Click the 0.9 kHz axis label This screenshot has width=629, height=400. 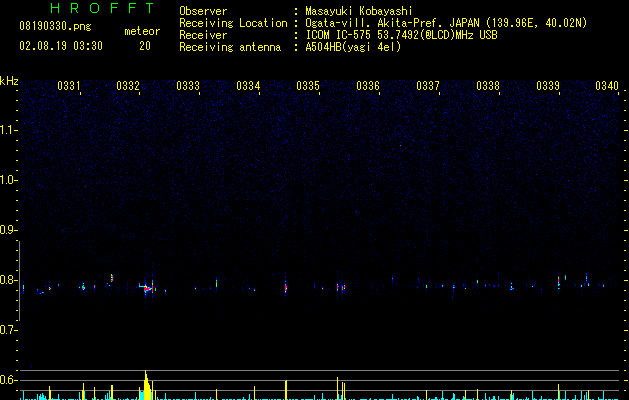8,230
